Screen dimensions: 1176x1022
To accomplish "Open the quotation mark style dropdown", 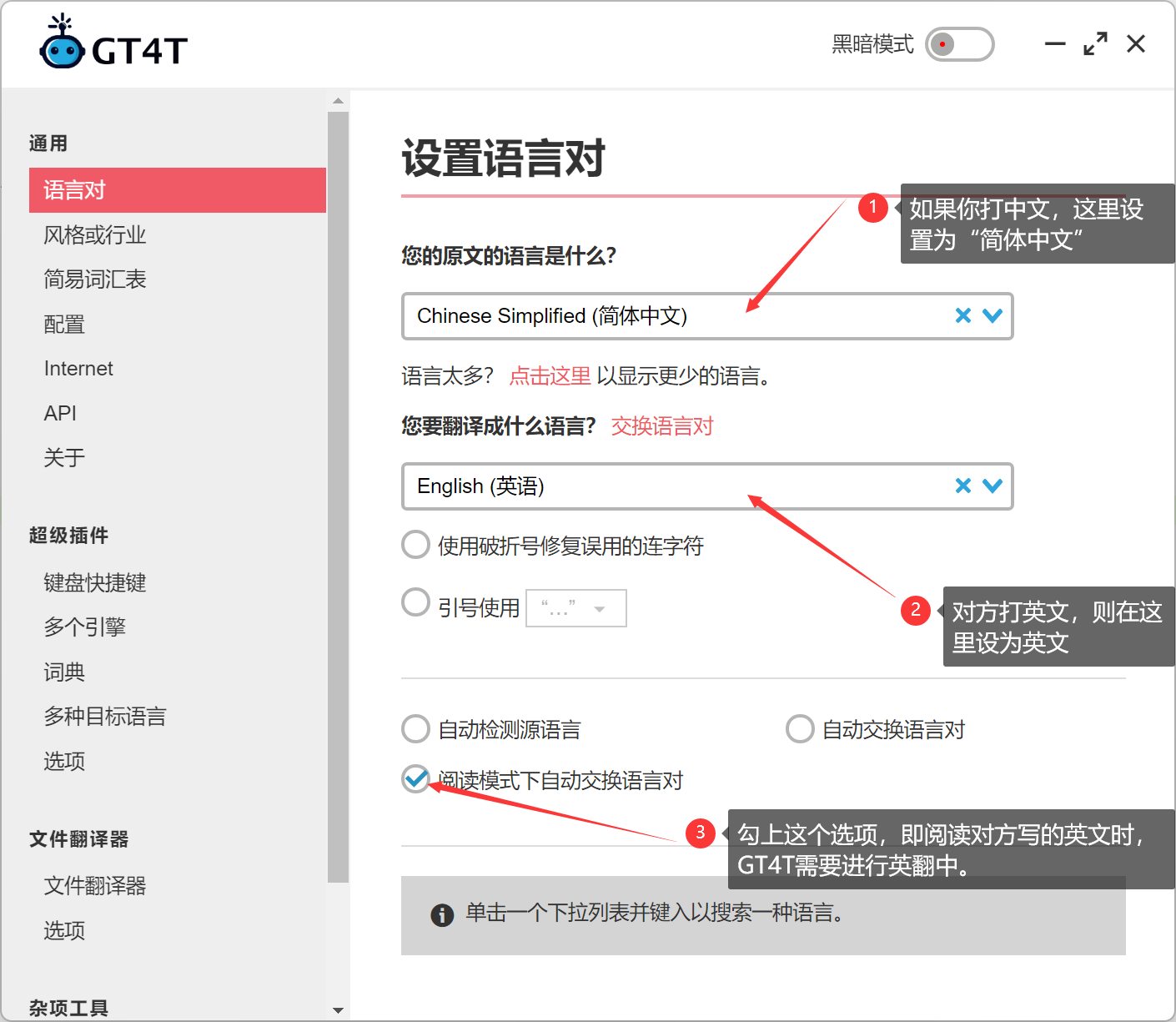I will 602,608.
